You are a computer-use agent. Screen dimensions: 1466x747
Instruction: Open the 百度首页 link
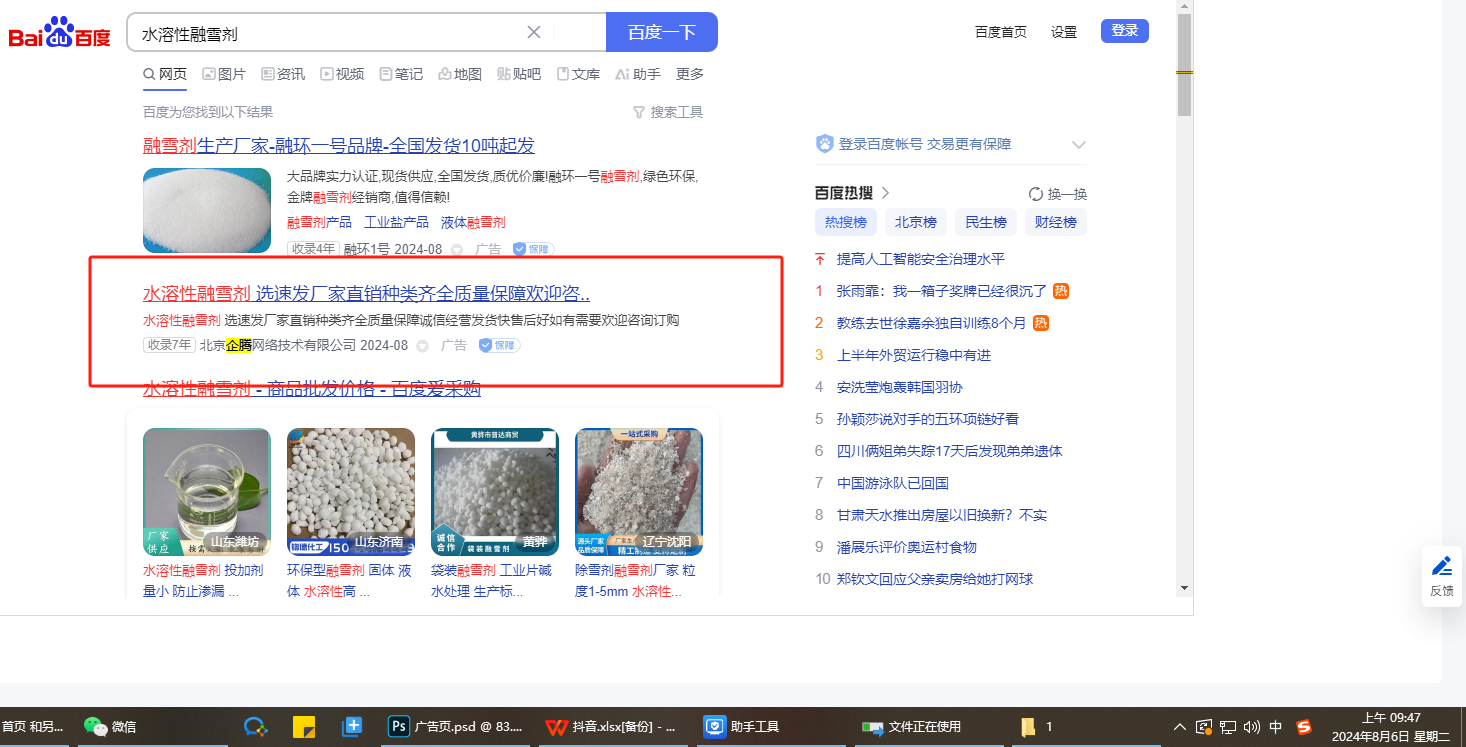click(x=1001, y=32)
